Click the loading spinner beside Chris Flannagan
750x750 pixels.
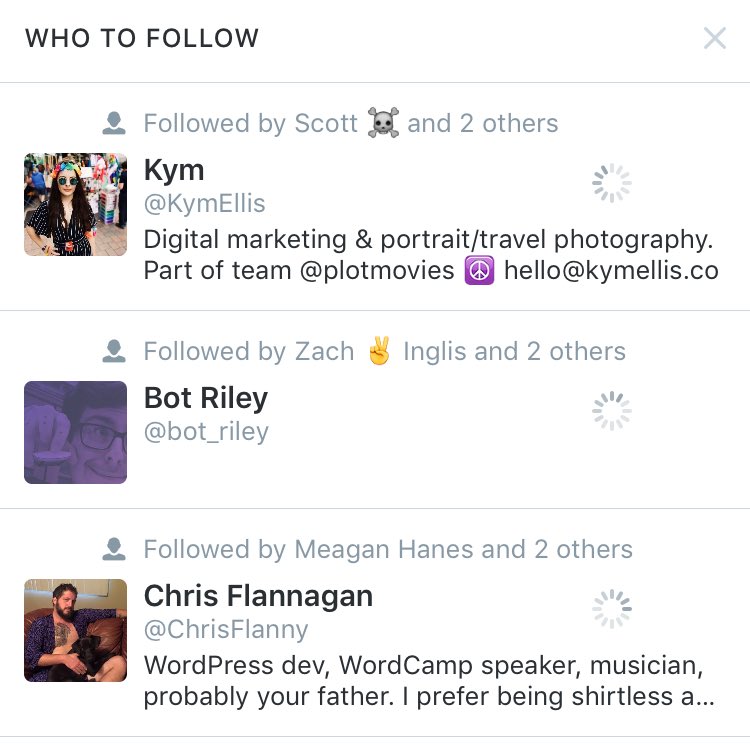pos(611,608)
